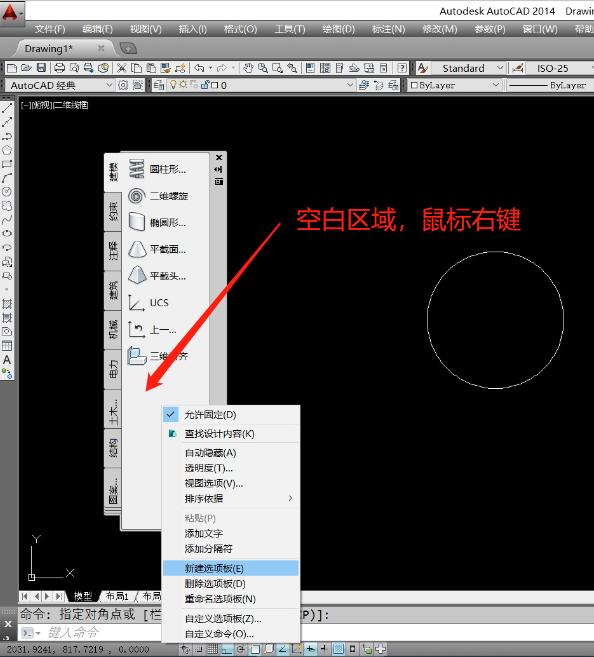Open the 绘图(D) menu
Screen dimensions: 594x657
pos(338,29)
